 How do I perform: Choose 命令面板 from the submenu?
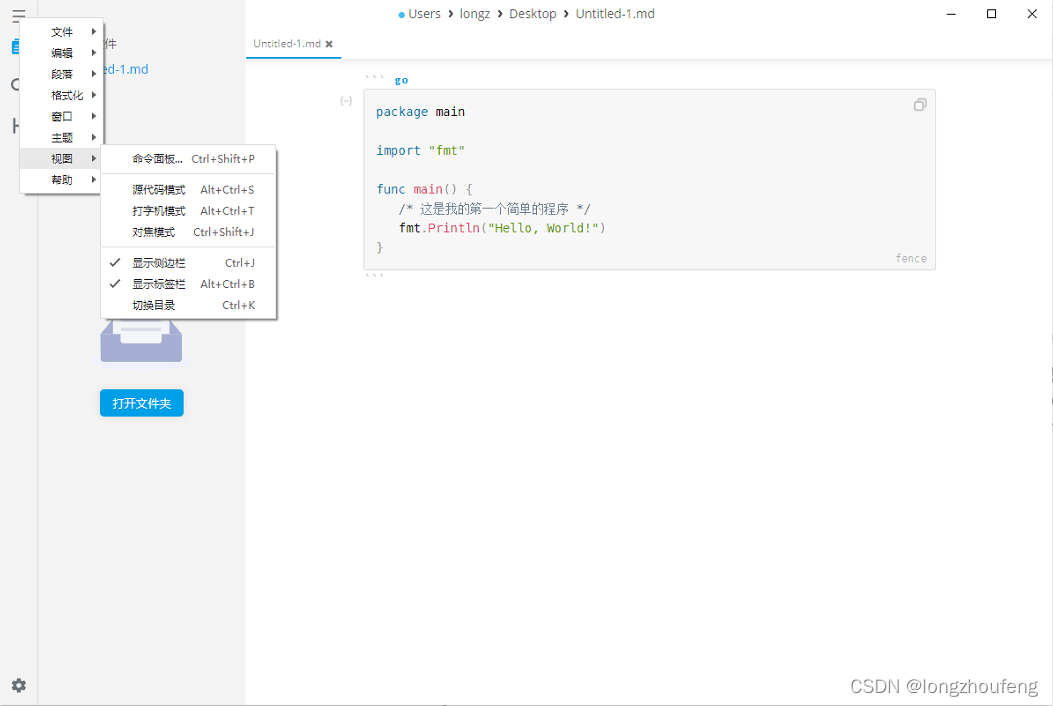point(189,159)
